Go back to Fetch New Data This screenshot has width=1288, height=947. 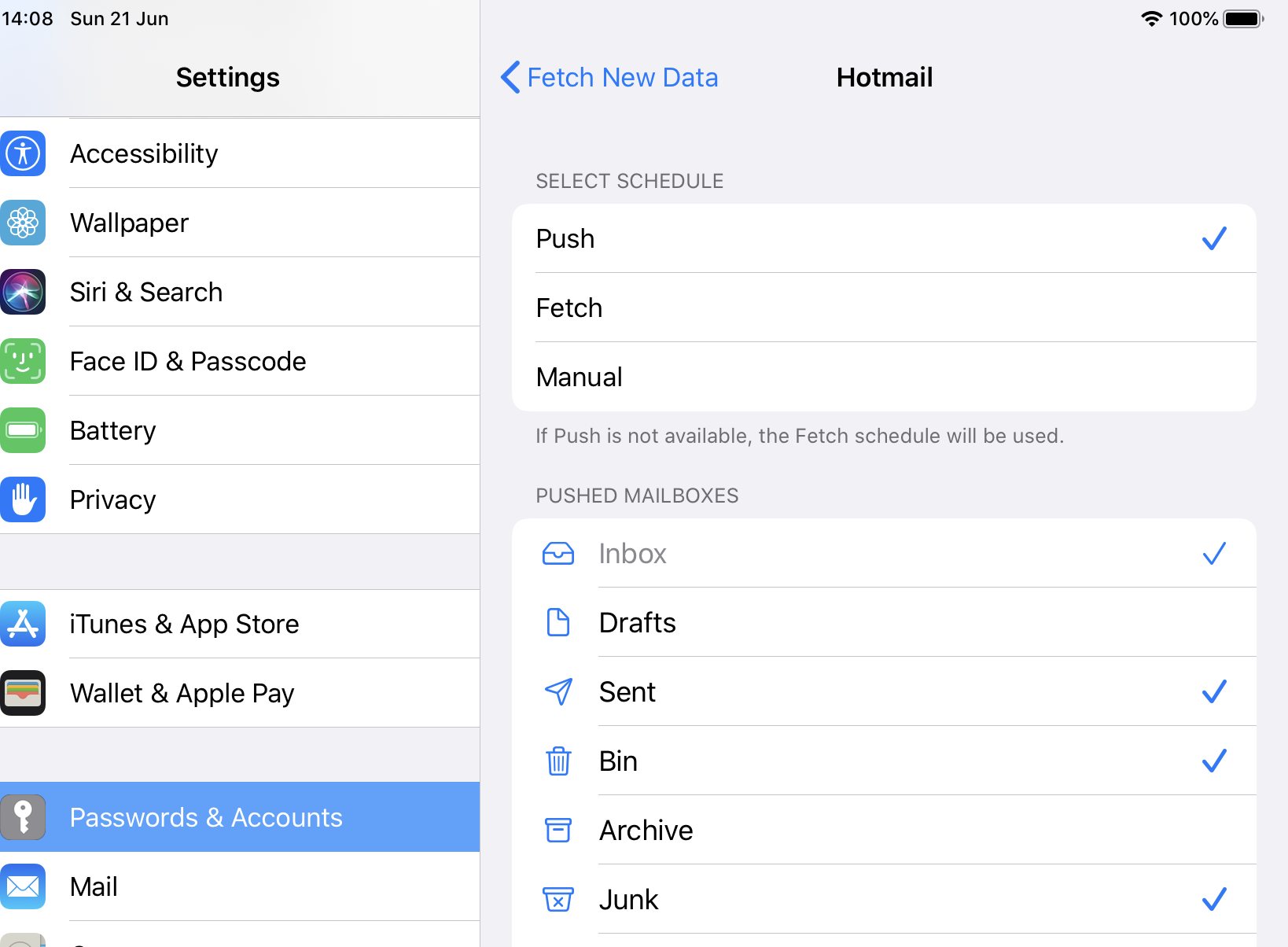coord(609,77)
